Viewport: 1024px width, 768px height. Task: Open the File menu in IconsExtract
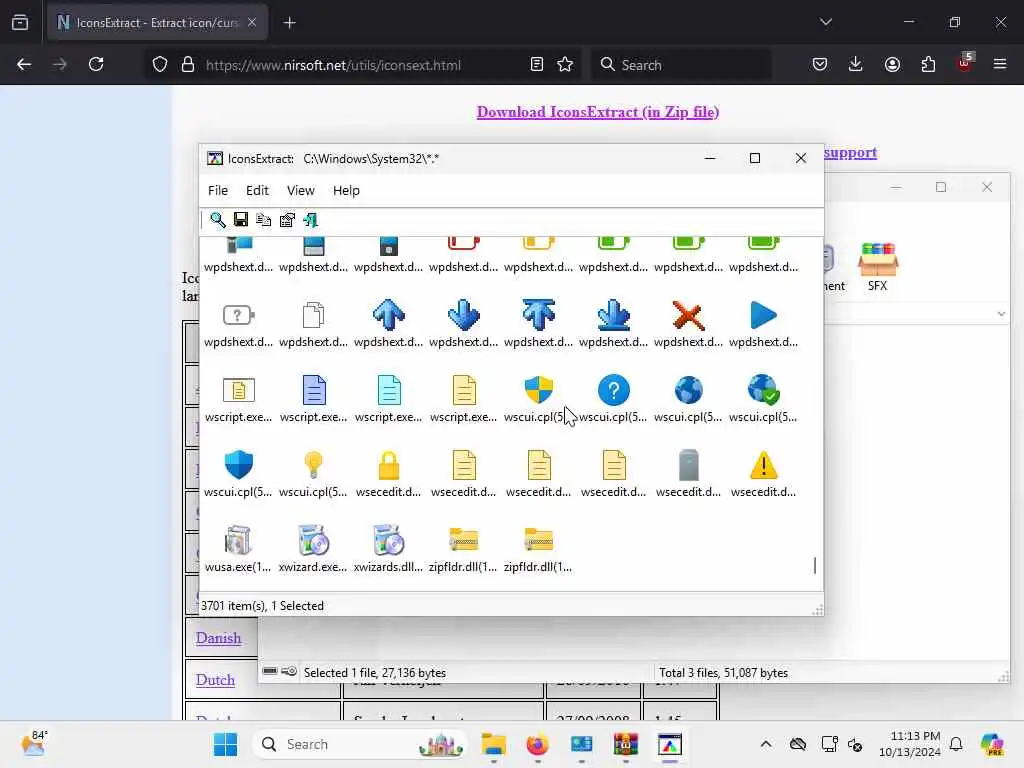coord(217,190)
